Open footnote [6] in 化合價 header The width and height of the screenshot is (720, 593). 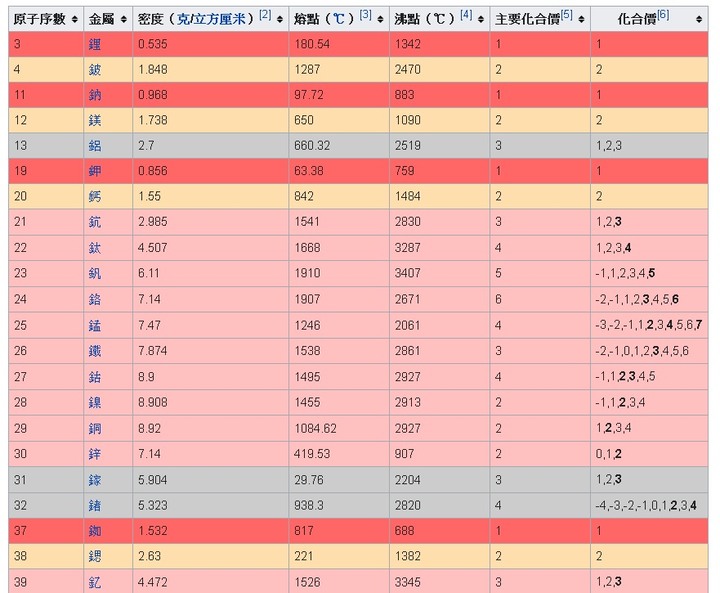pyautogui.click(x=663, y=15)
